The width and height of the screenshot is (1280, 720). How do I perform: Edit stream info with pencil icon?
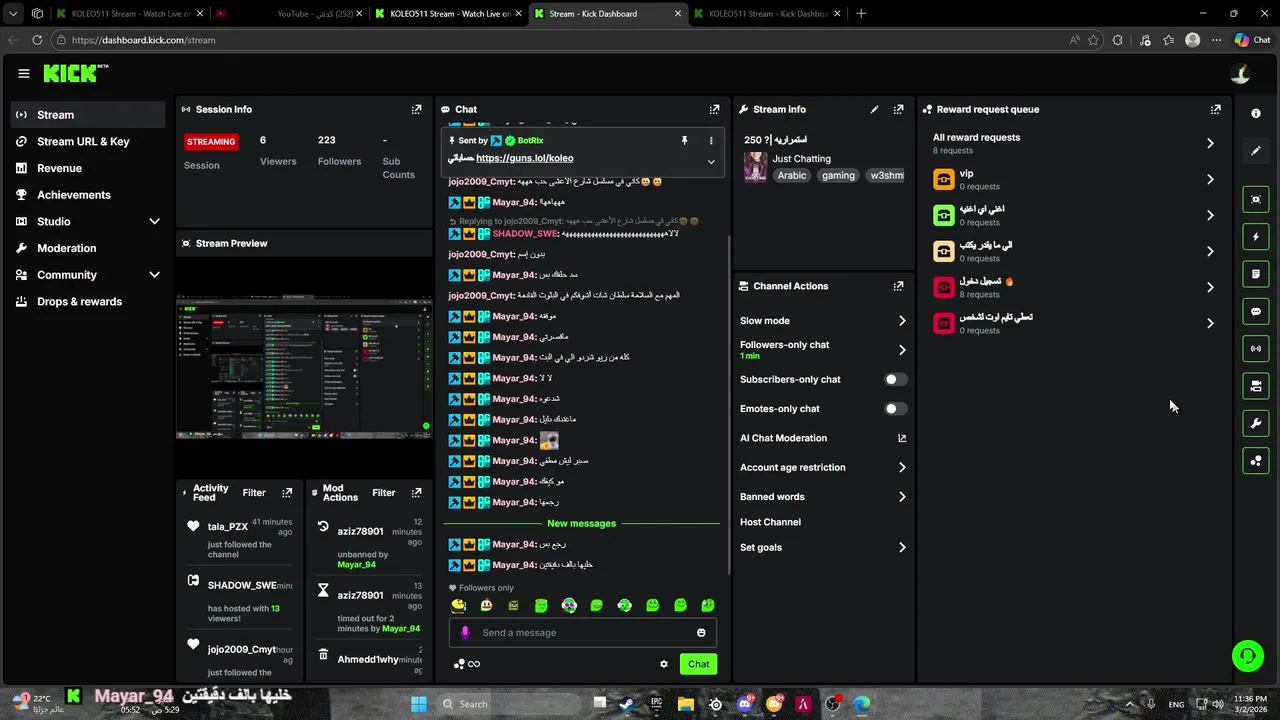[x=874, y=109]
